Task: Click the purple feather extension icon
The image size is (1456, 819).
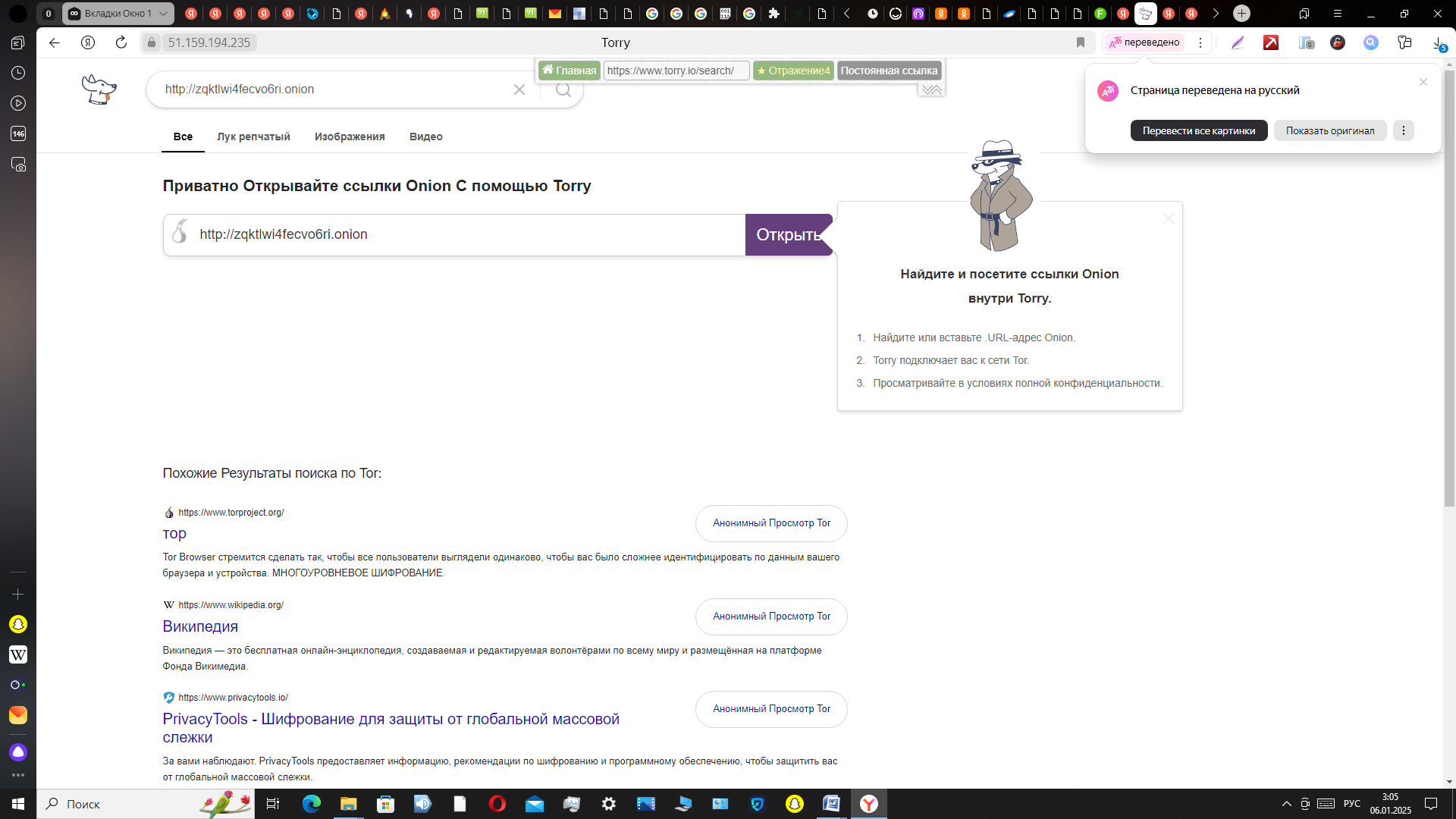Action: point(1238,42)
